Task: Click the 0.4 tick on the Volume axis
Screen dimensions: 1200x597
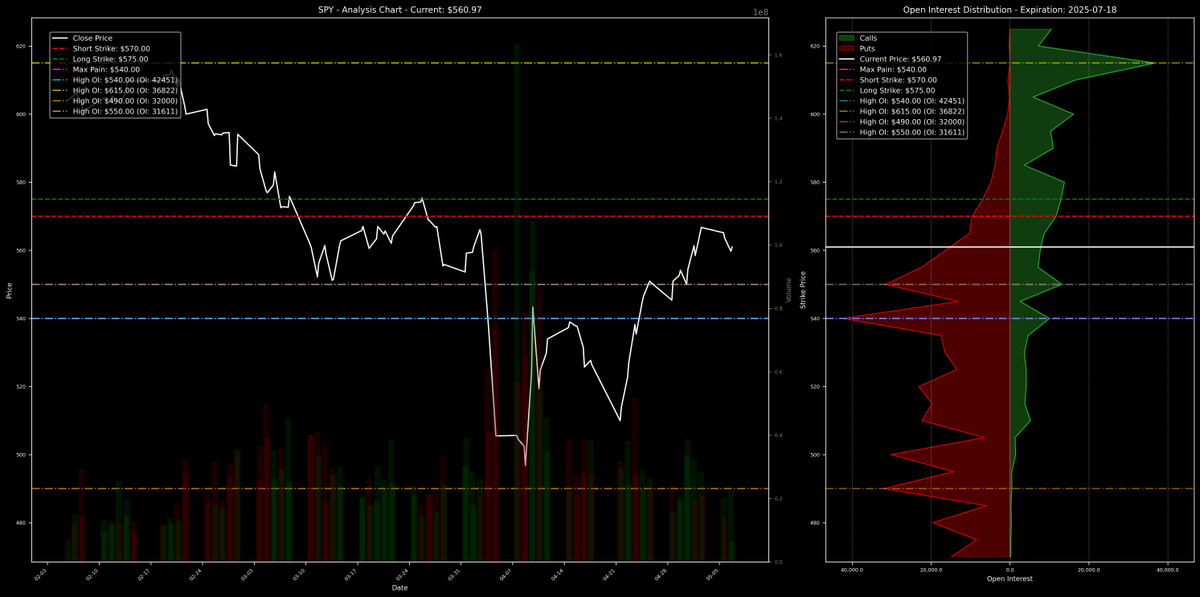Action: point(777,435)
